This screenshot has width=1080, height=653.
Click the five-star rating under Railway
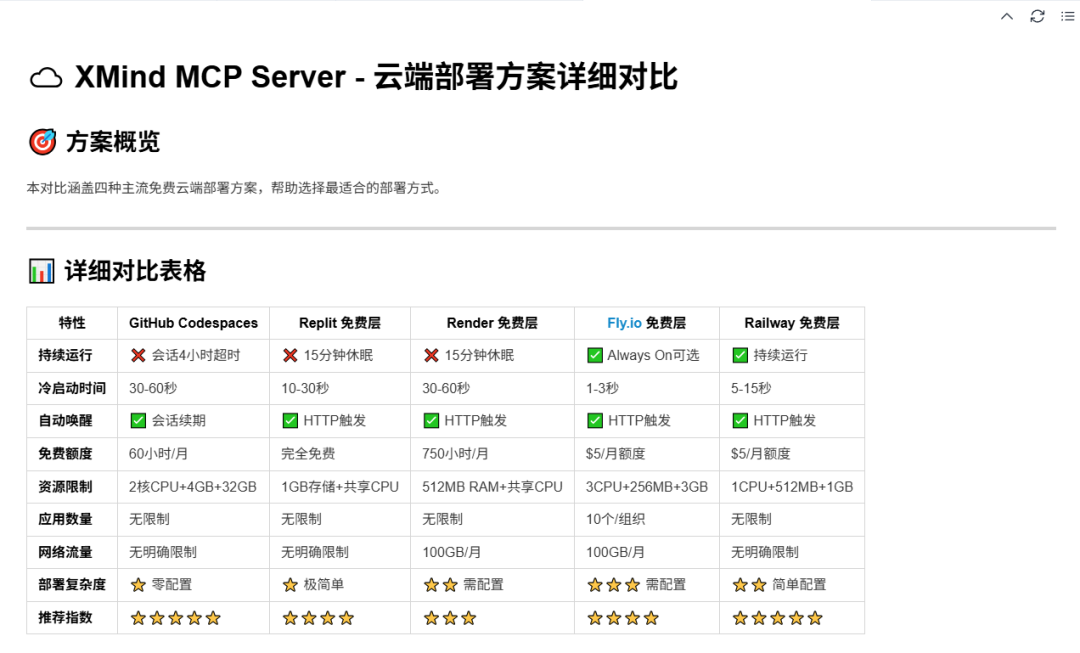point(778,618)
